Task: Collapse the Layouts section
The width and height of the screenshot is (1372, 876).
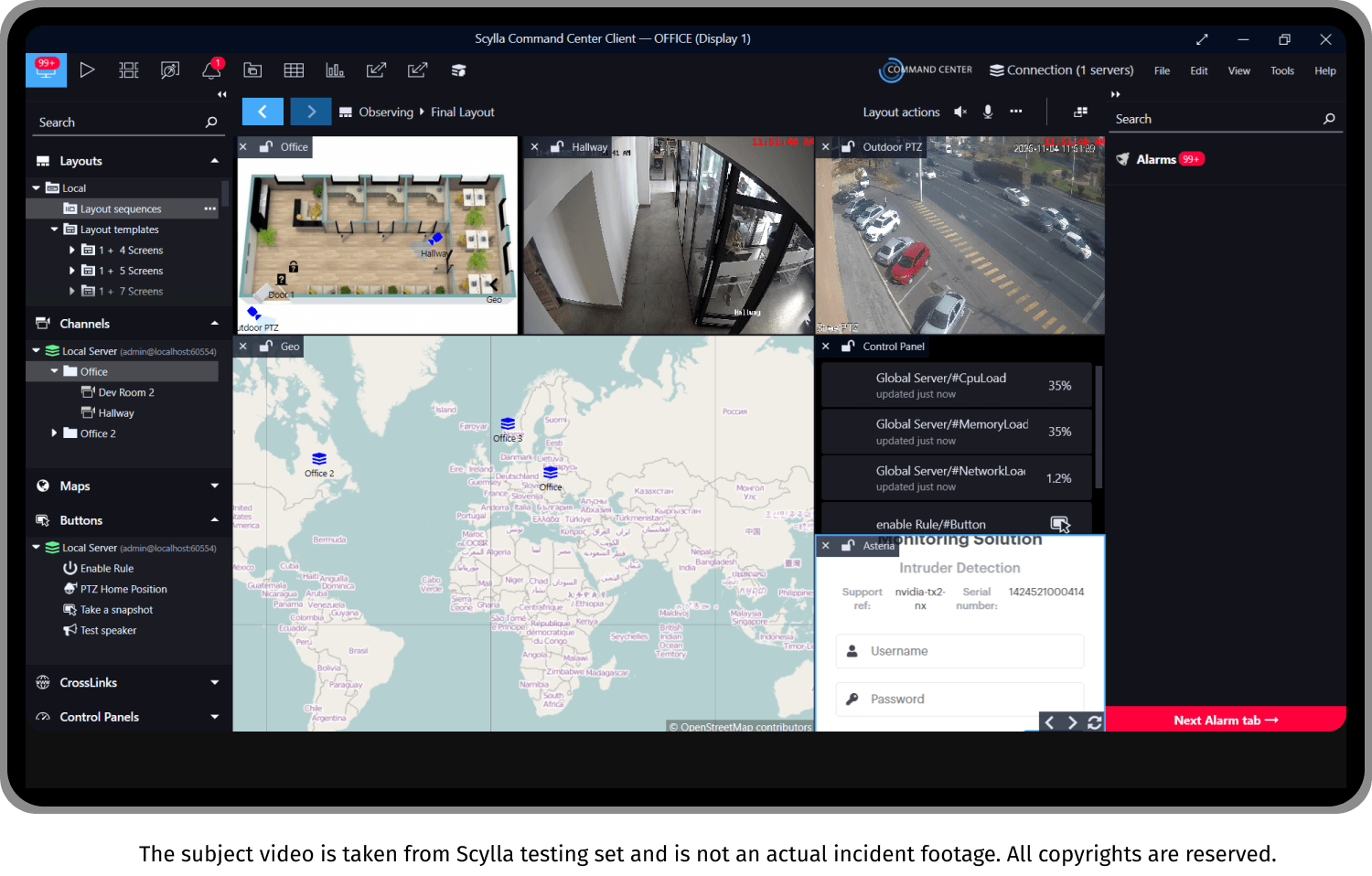Action: (x=215, y=161)
